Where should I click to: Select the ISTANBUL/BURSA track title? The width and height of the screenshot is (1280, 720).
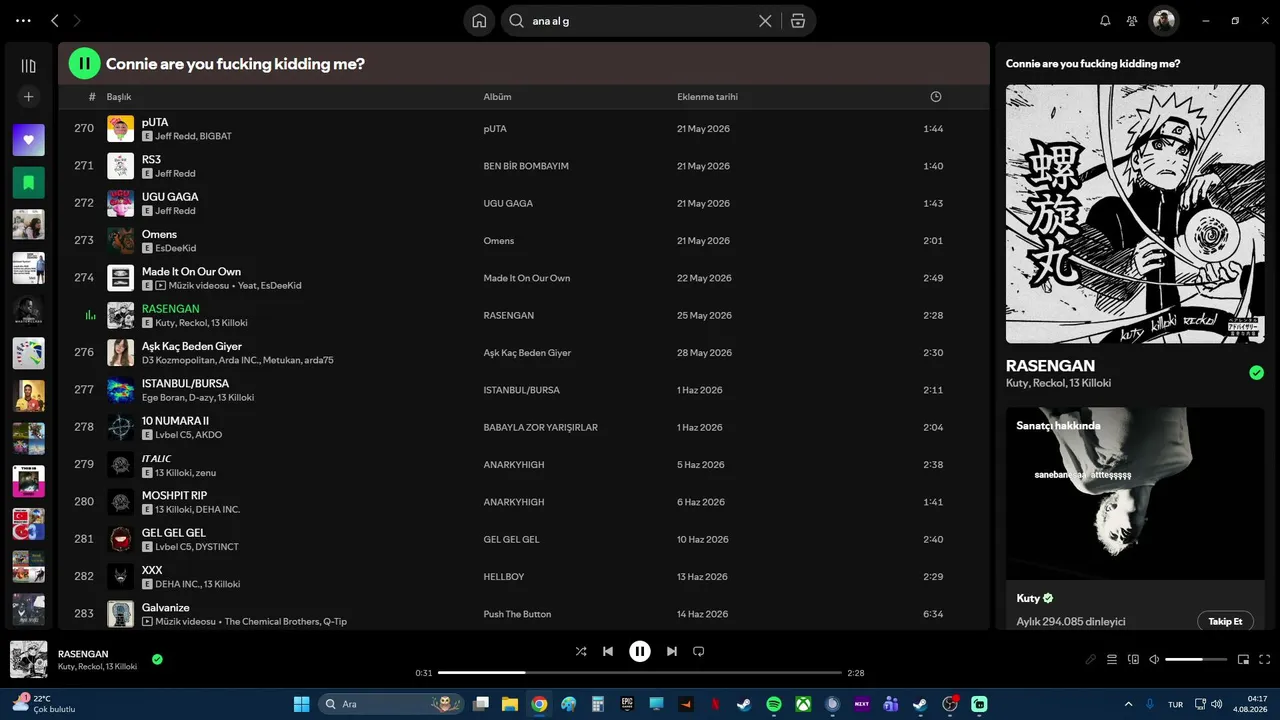185,383
